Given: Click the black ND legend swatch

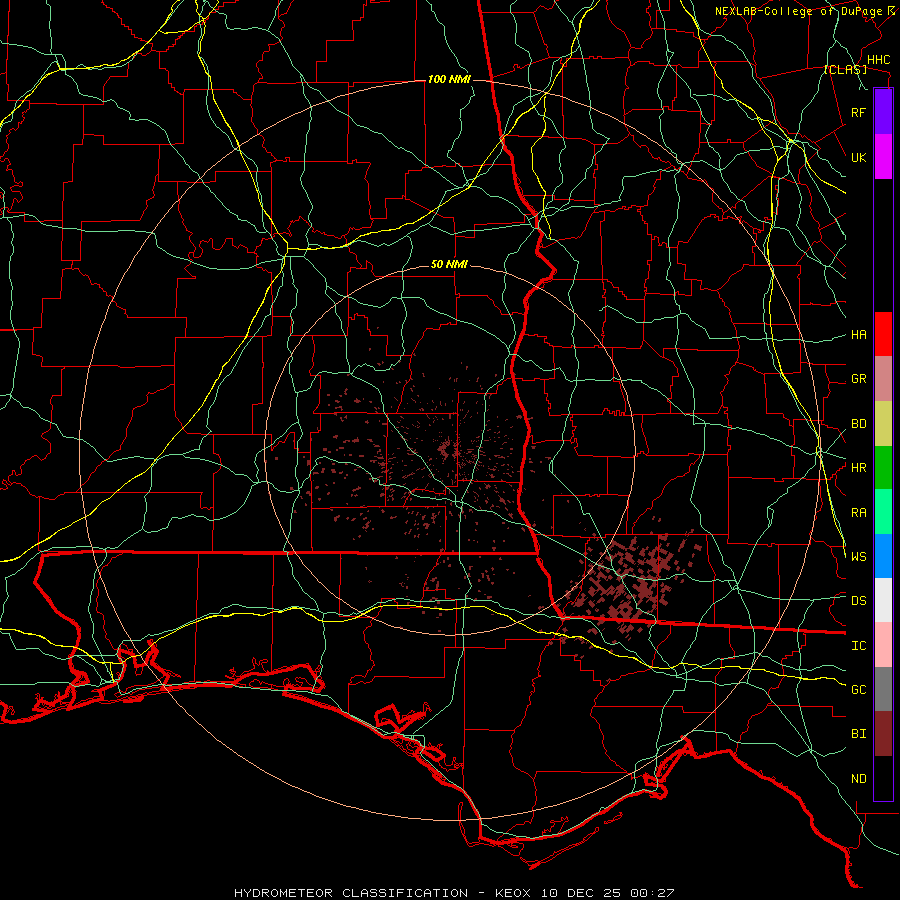Looking at the screenshot, I should coord(883,778).
